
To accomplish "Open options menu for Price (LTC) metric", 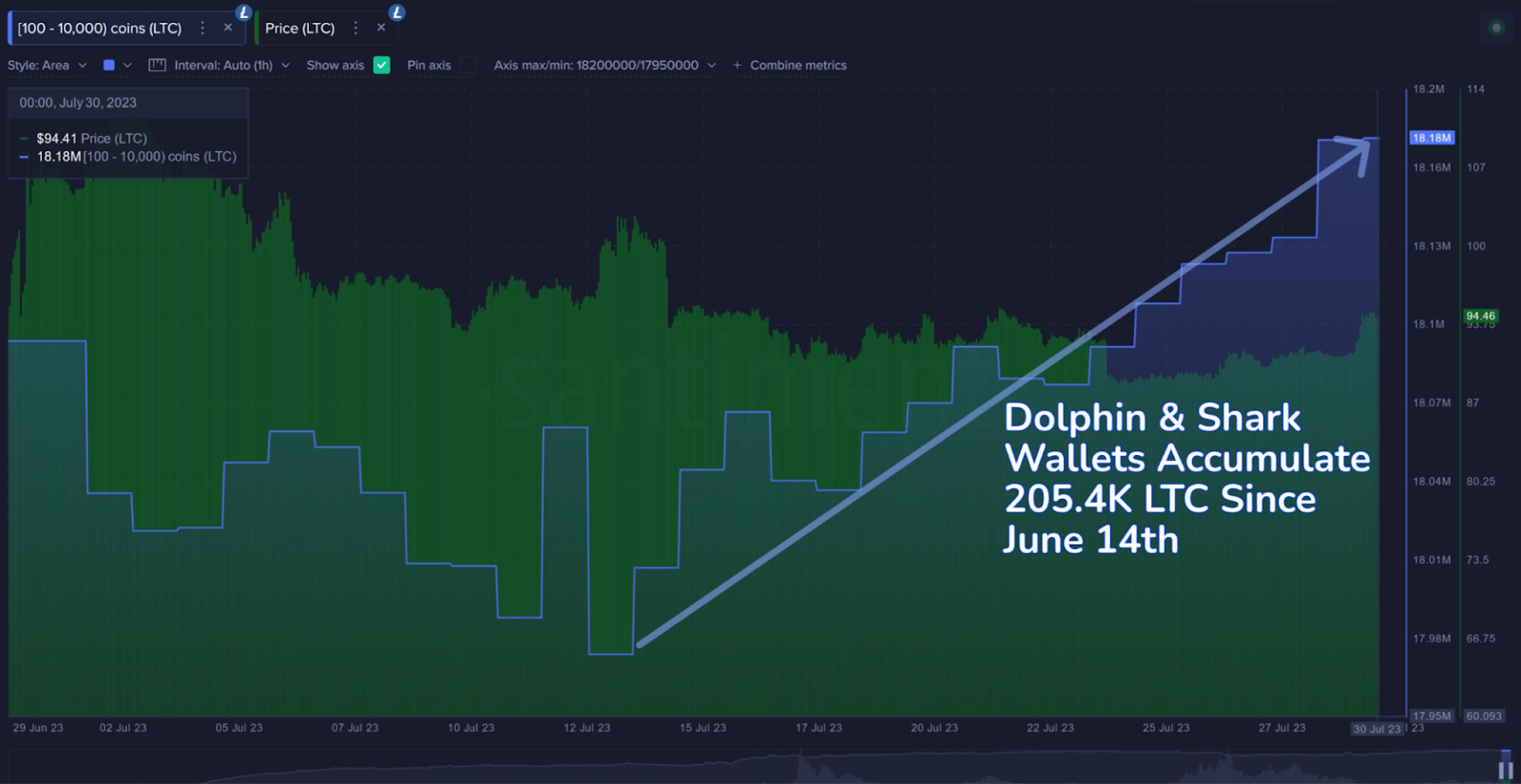I will click(x=356, y=29).
